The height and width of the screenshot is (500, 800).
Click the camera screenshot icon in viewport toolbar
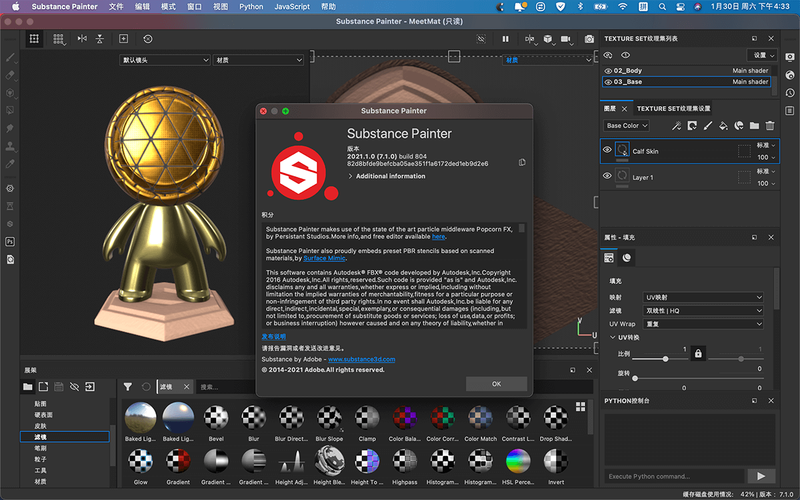pos(589,39)
